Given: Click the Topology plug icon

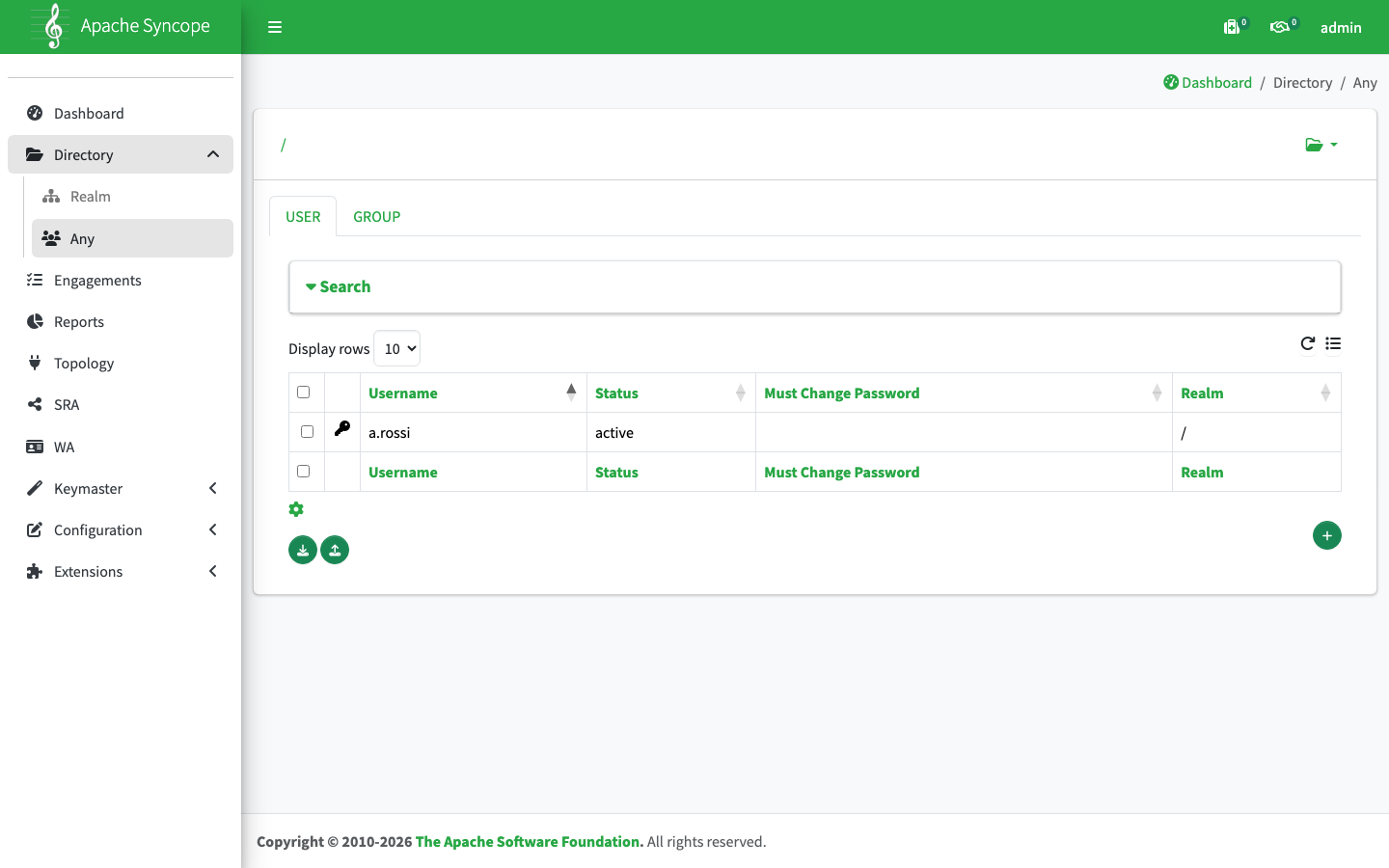Looking at the screenshot, I should [35, 363].
